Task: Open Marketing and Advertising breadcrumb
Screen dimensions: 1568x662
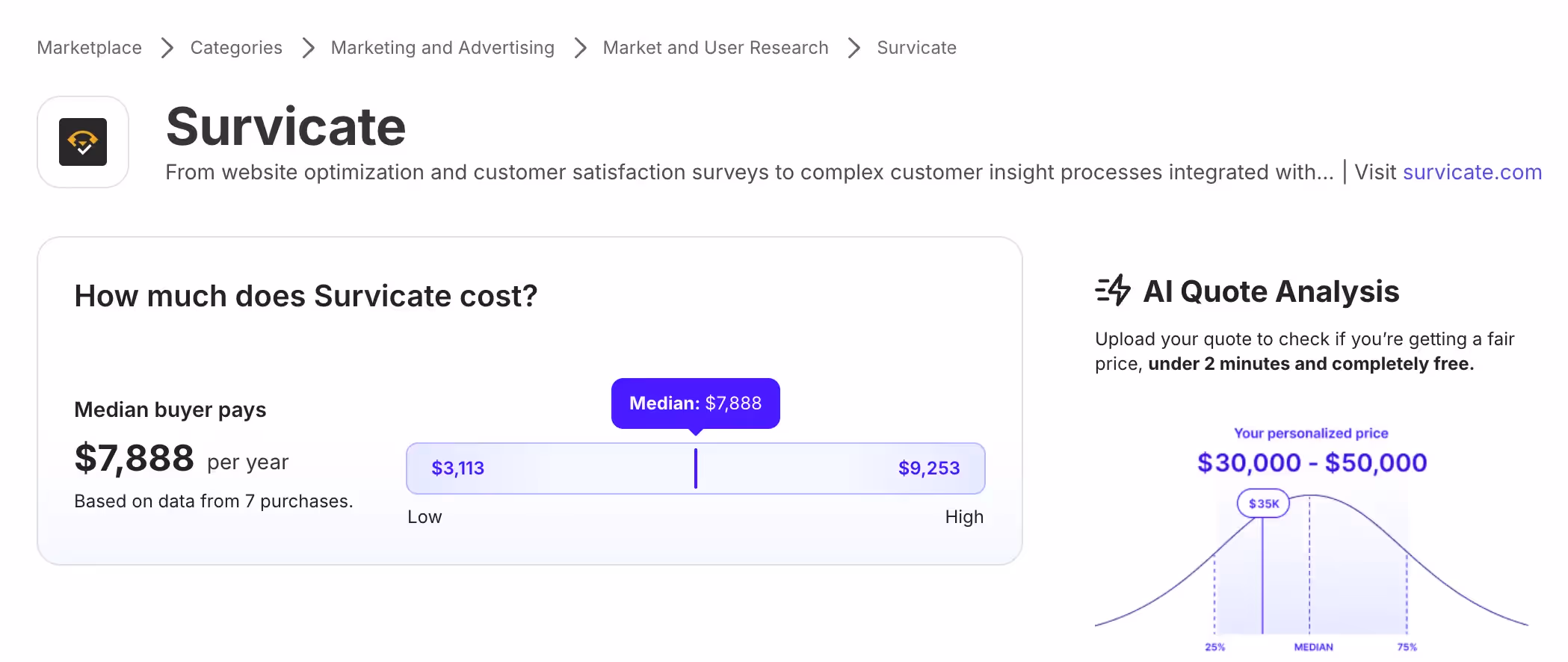Action: [442, 48]
